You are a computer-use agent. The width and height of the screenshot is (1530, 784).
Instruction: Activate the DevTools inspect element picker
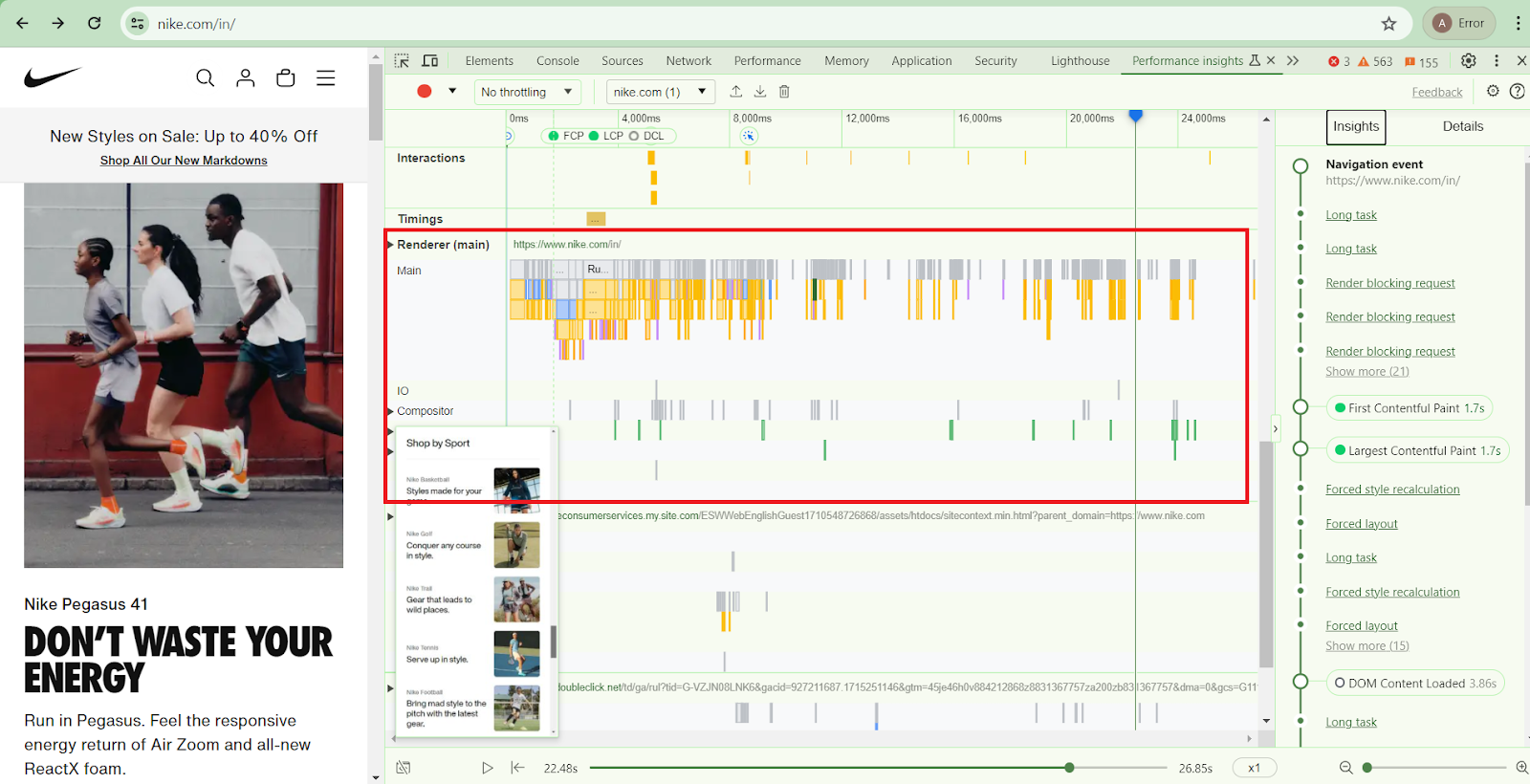(402, 60)
